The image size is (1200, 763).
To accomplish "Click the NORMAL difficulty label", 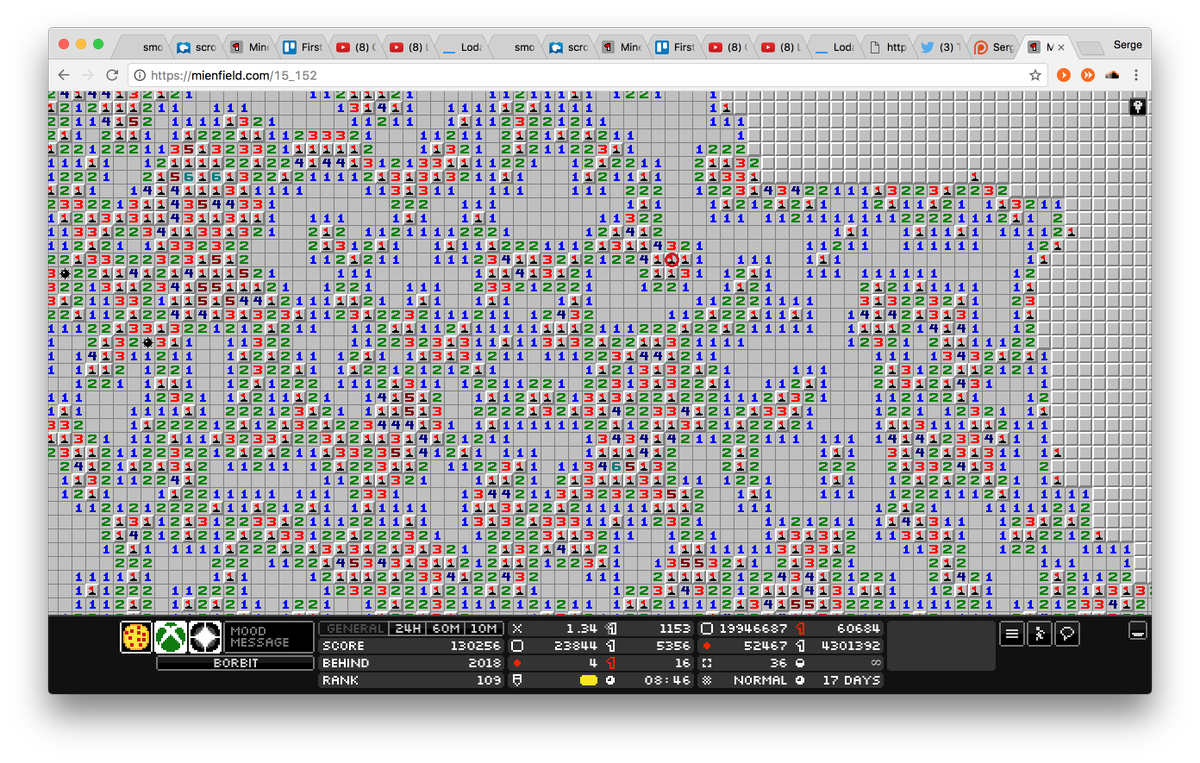I will tap(760, 680).
